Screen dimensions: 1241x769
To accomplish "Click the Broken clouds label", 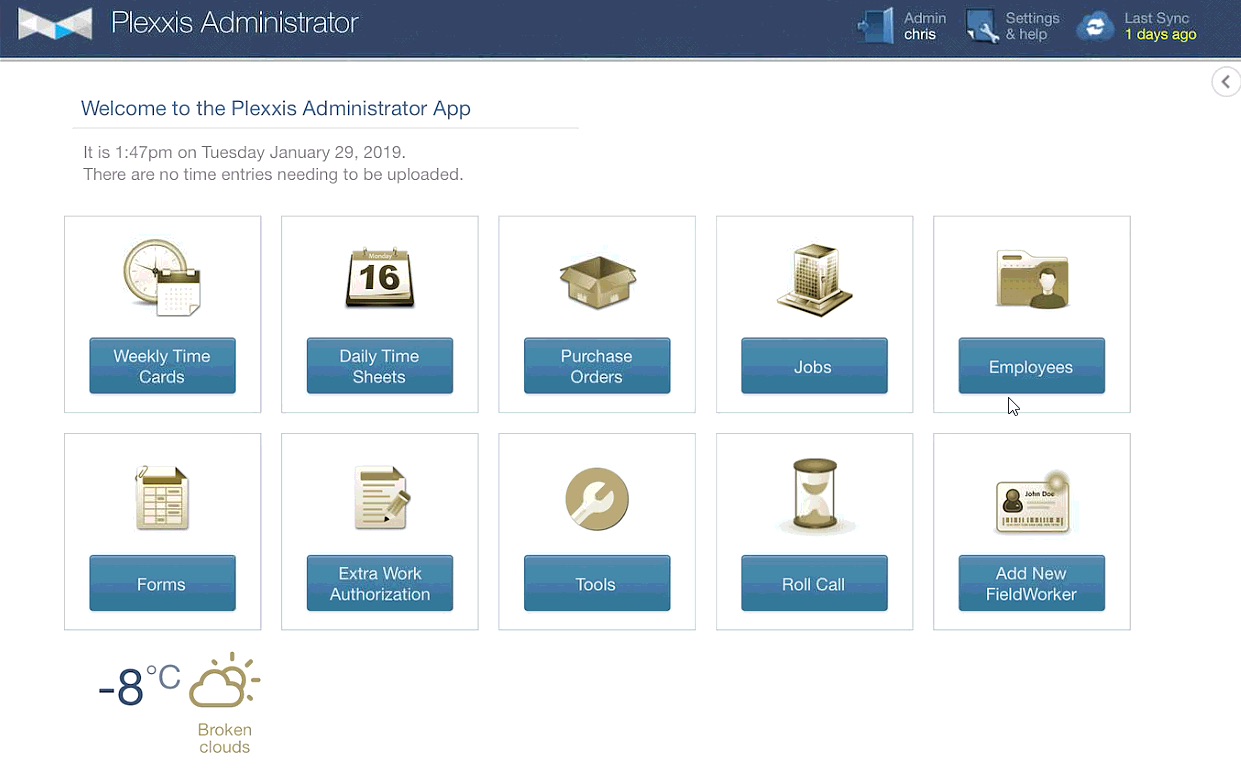I will (x=224, y=739).
